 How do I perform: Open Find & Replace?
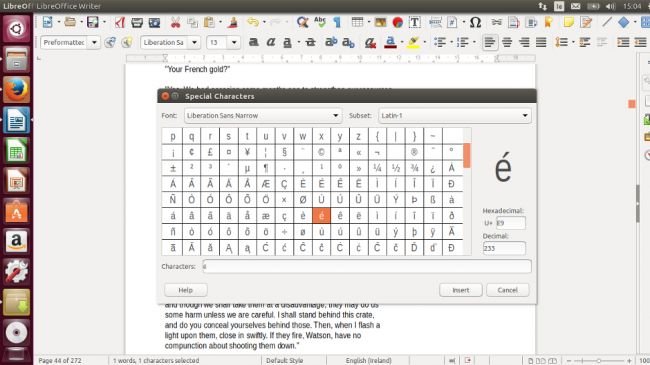pos(302,22)
